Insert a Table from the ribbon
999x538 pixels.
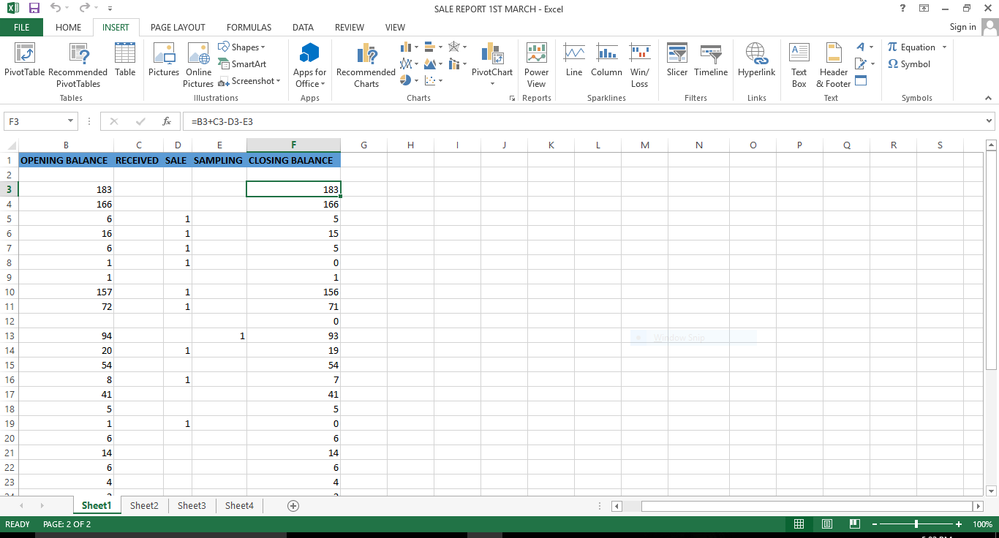click(125, 60)
